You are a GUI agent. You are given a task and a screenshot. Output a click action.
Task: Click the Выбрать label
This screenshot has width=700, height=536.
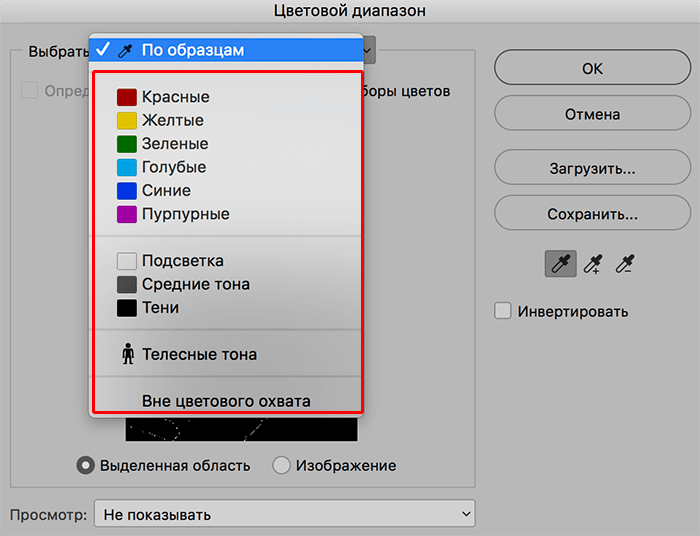(58, 52)
